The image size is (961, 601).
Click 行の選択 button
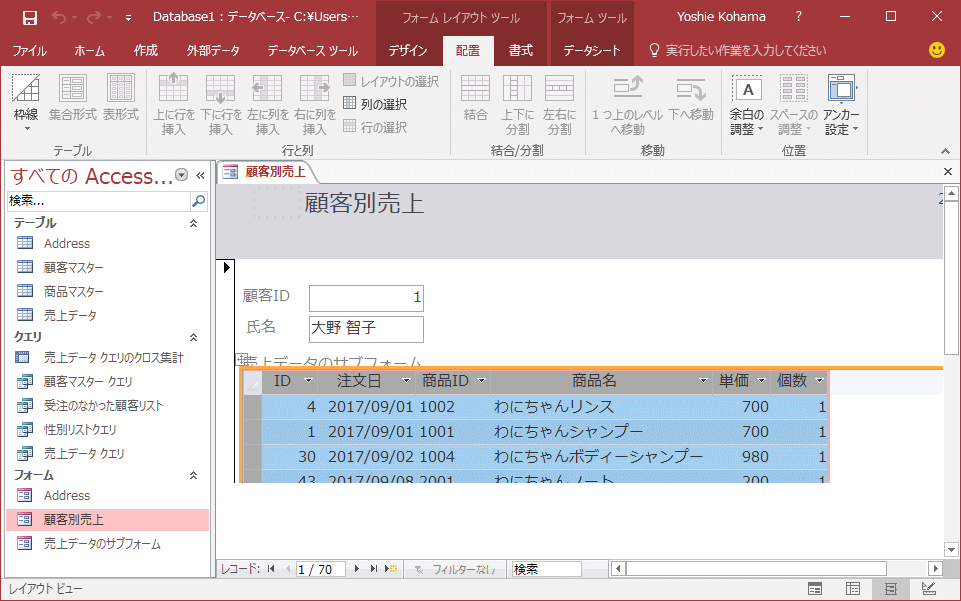(375, 127)
